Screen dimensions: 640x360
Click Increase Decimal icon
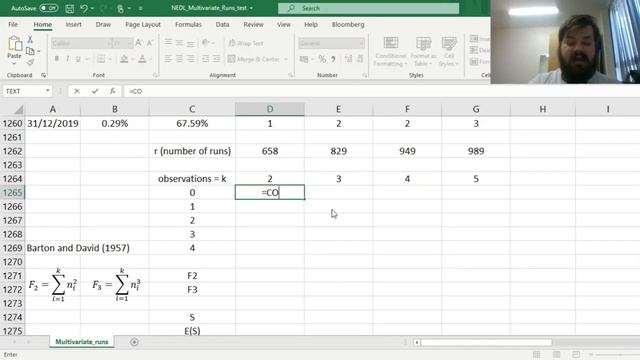(x=348, y=59)
